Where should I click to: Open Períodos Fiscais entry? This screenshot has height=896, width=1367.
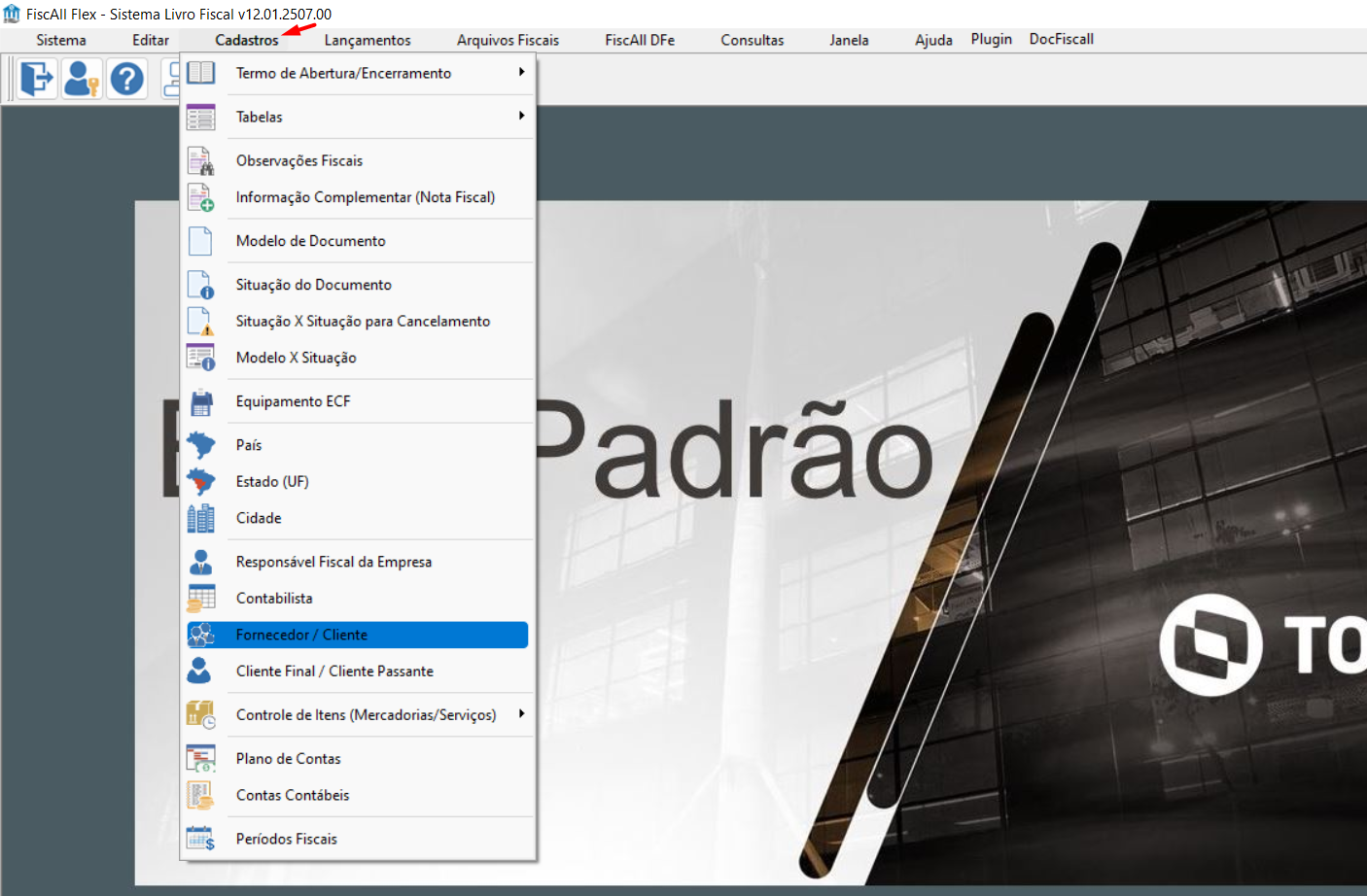tap(358, 839)
